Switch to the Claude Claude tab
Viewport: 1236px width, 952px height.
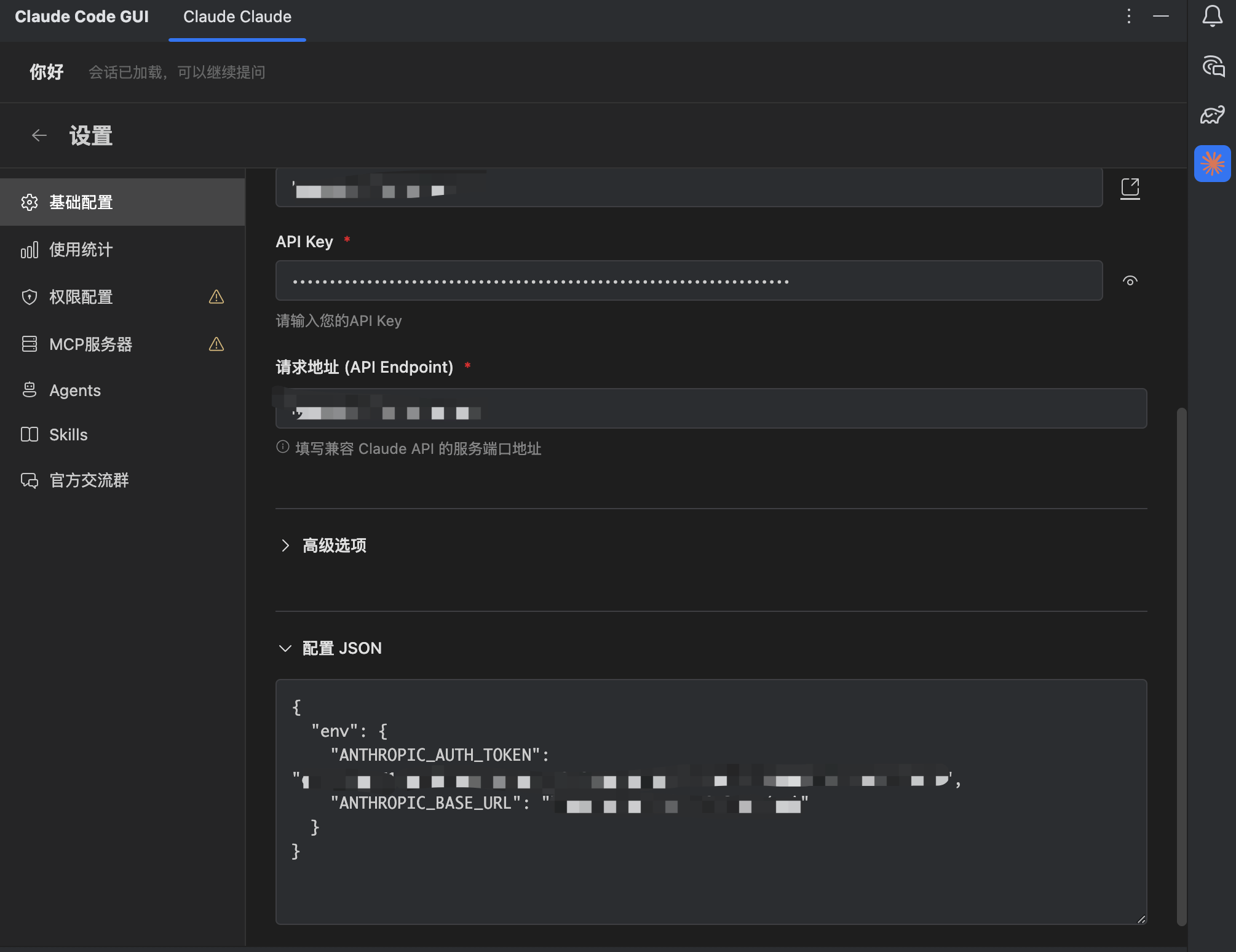pyautogui.click(x=236, y=17)
